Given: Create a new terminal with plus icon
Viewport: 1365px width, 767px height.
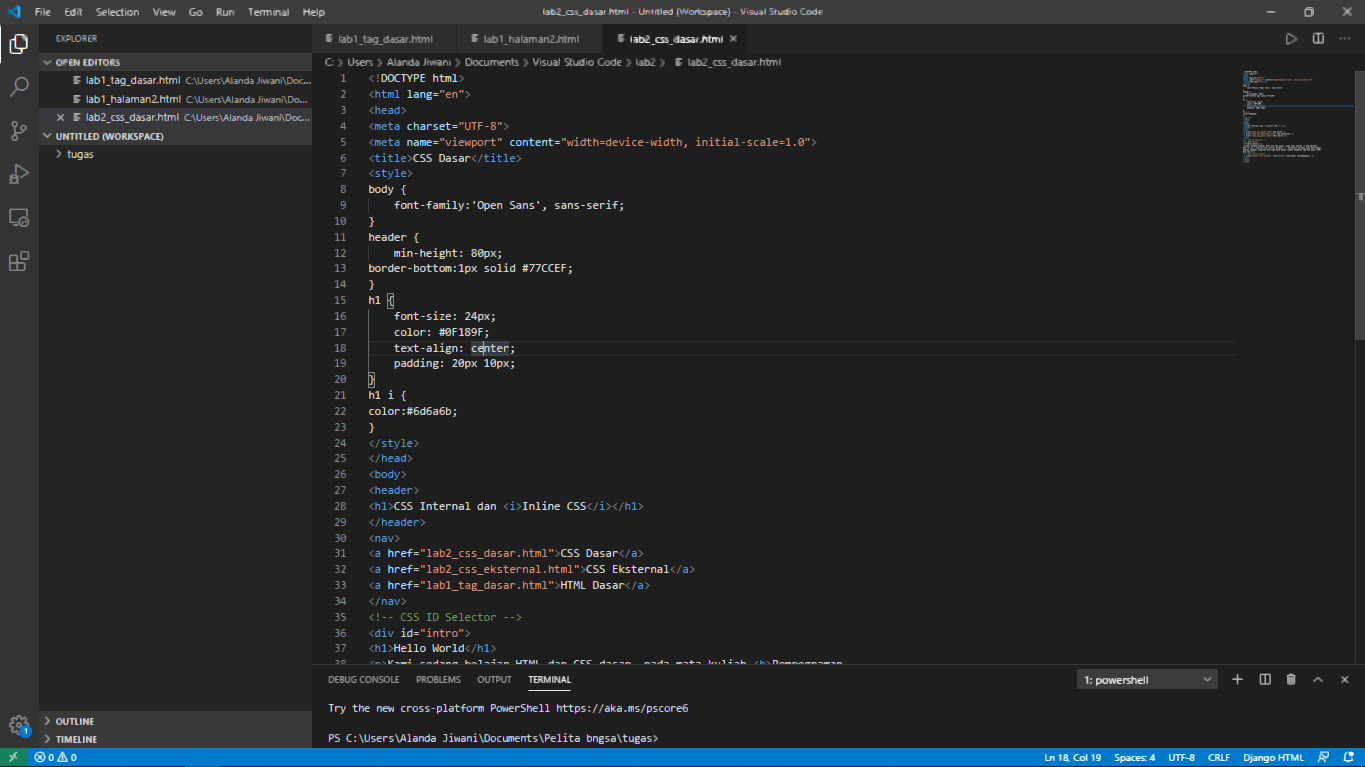Looking at the screenshot, I should point(1238,680).
